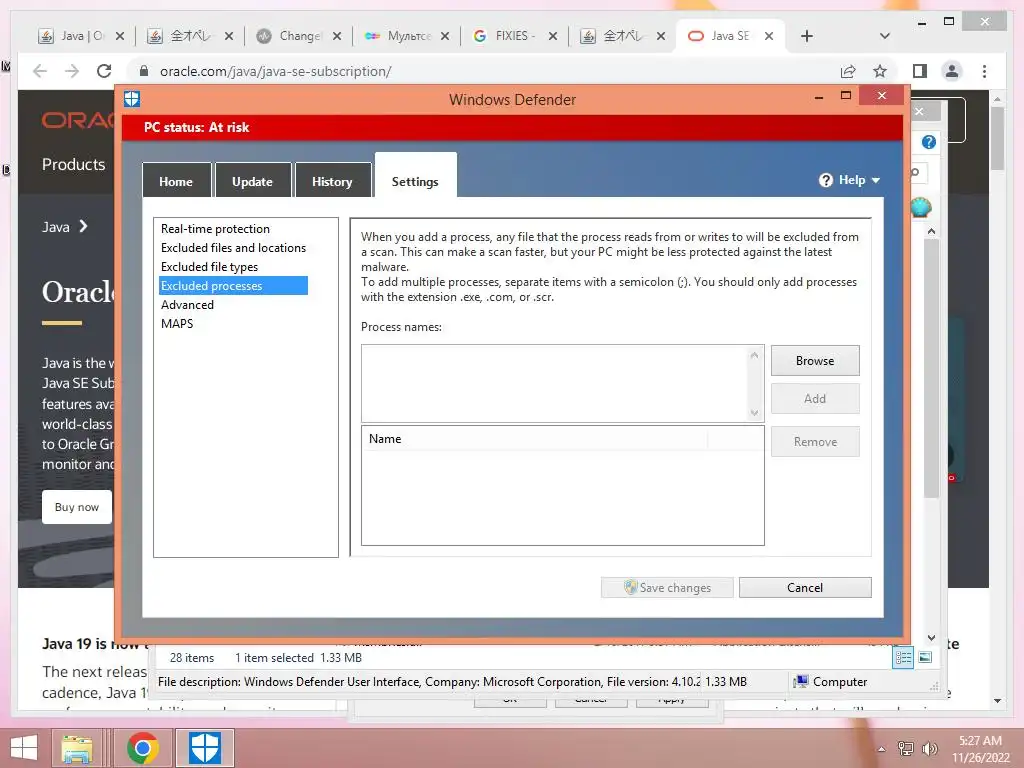Click the Browse button

pyautogui.click(x=815, y=360)
